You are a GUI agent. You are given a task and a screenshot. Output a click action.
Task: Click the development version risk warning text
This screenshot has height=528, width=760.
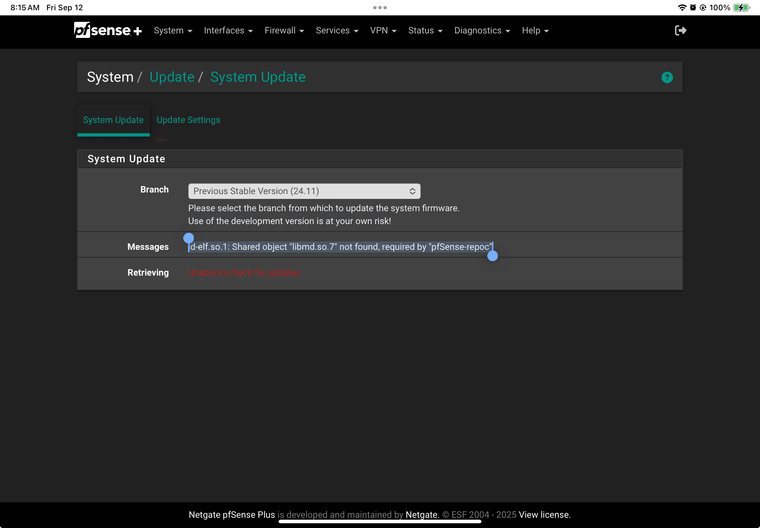click(x=289, y=221)
